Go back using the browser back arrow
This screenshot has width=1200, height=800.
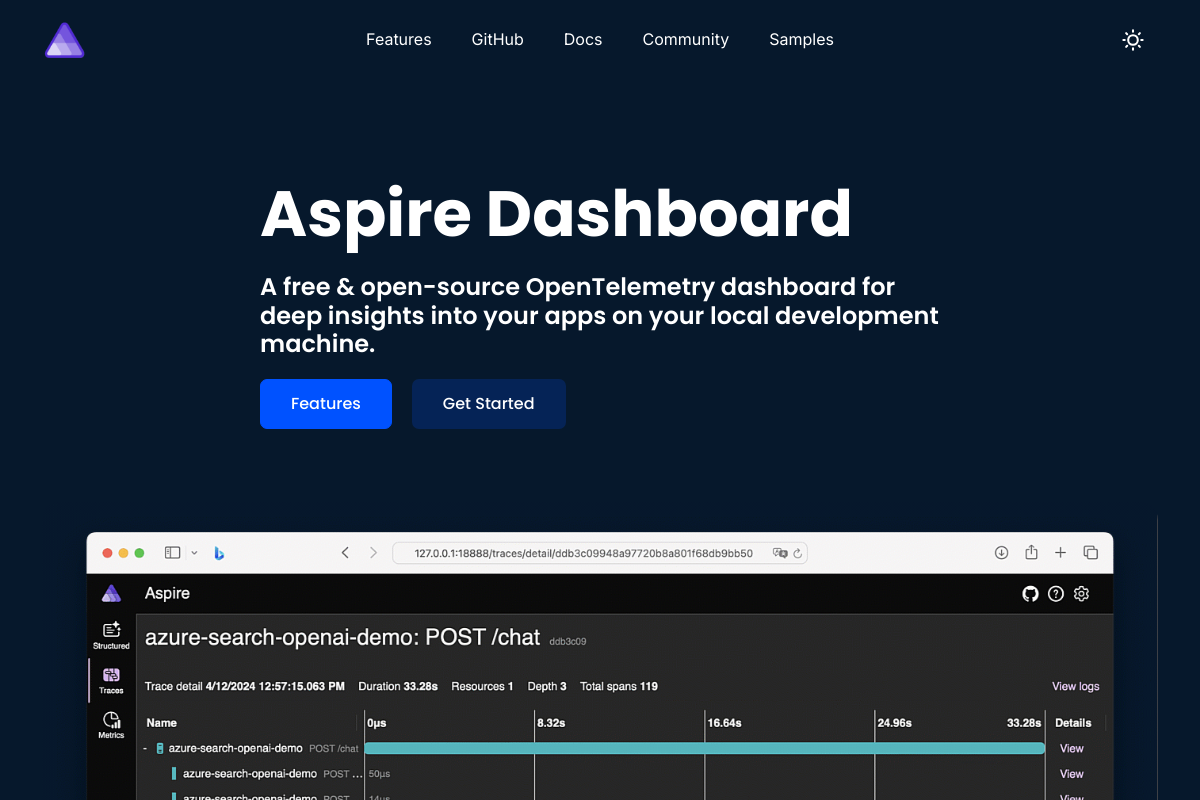pyautogui.click(x=345, y=553)
